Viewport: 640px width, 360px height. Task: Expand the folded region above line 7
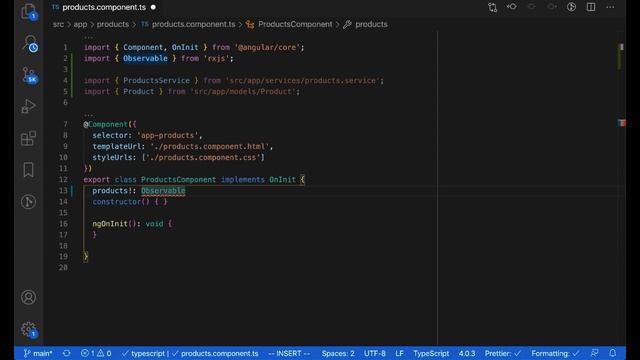coord(88,115)
